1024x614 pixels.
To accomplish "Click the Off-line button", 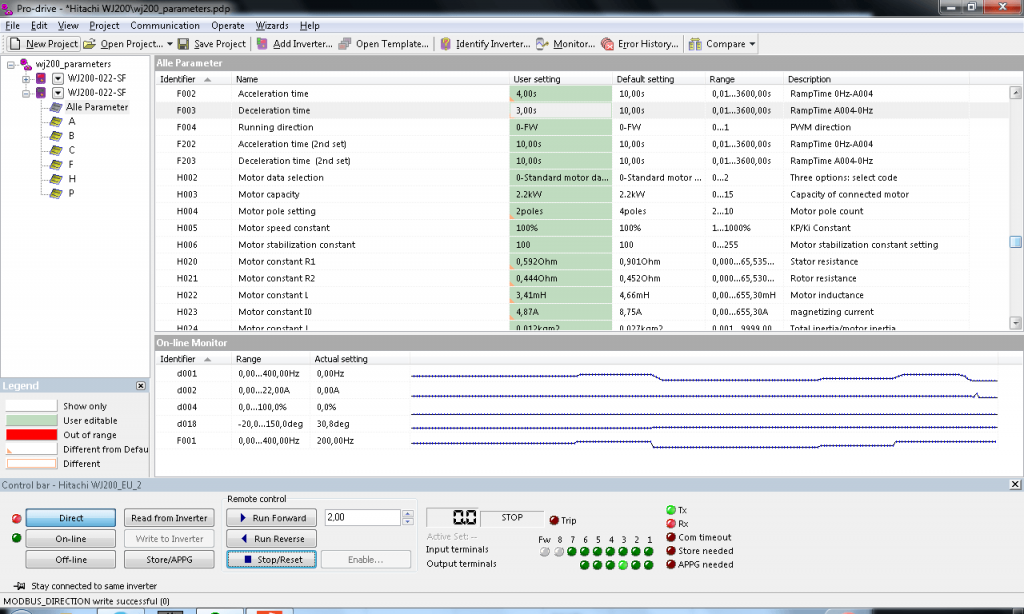I will point(71,560).
